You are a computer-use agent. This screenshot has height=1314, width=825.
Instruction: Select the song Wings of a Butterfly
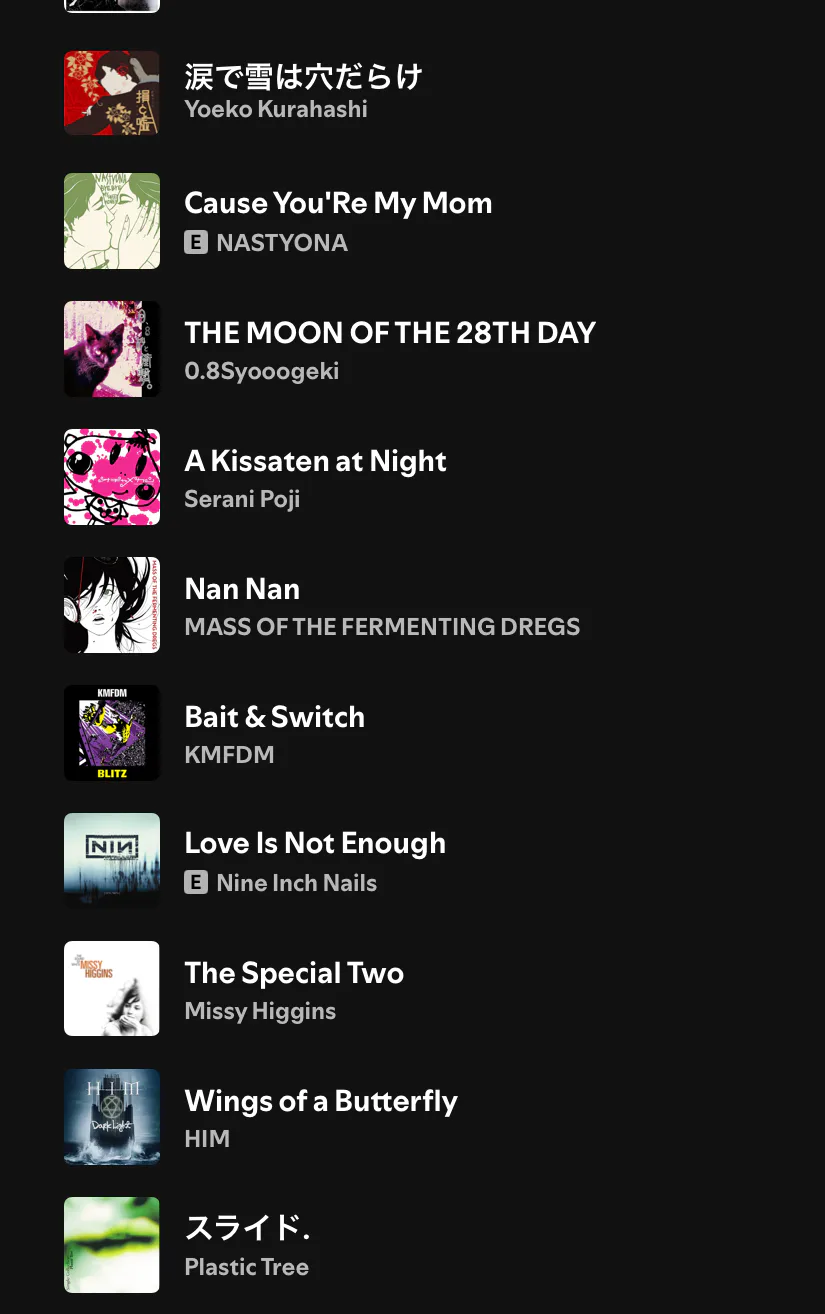[x=321, y=1100]
